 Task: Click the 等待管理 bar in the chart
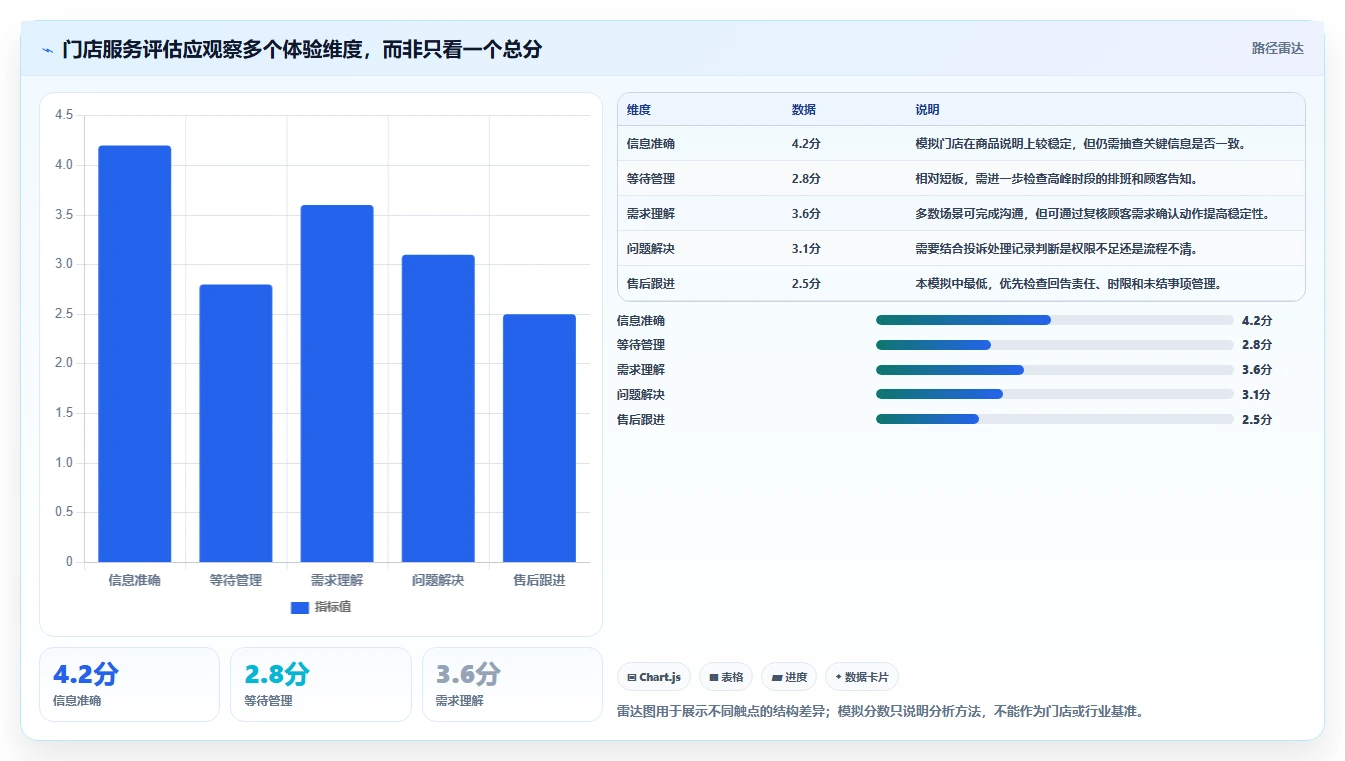tap(236, 423)
